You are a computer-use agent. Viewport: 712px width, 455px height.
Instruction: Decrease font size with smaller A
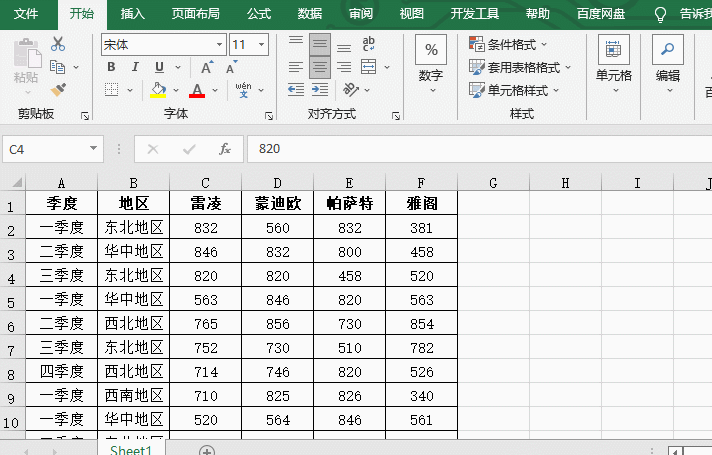[x=232, y=67]
